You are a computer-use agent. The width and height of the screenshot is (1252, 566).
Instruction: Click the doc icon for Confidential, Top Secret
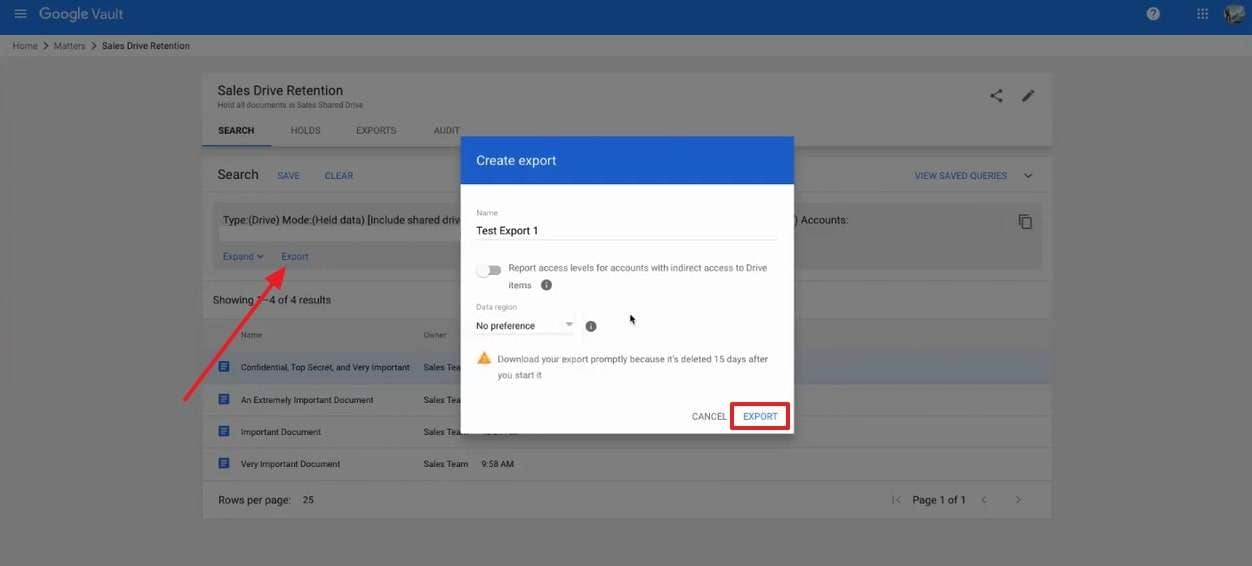224,367
